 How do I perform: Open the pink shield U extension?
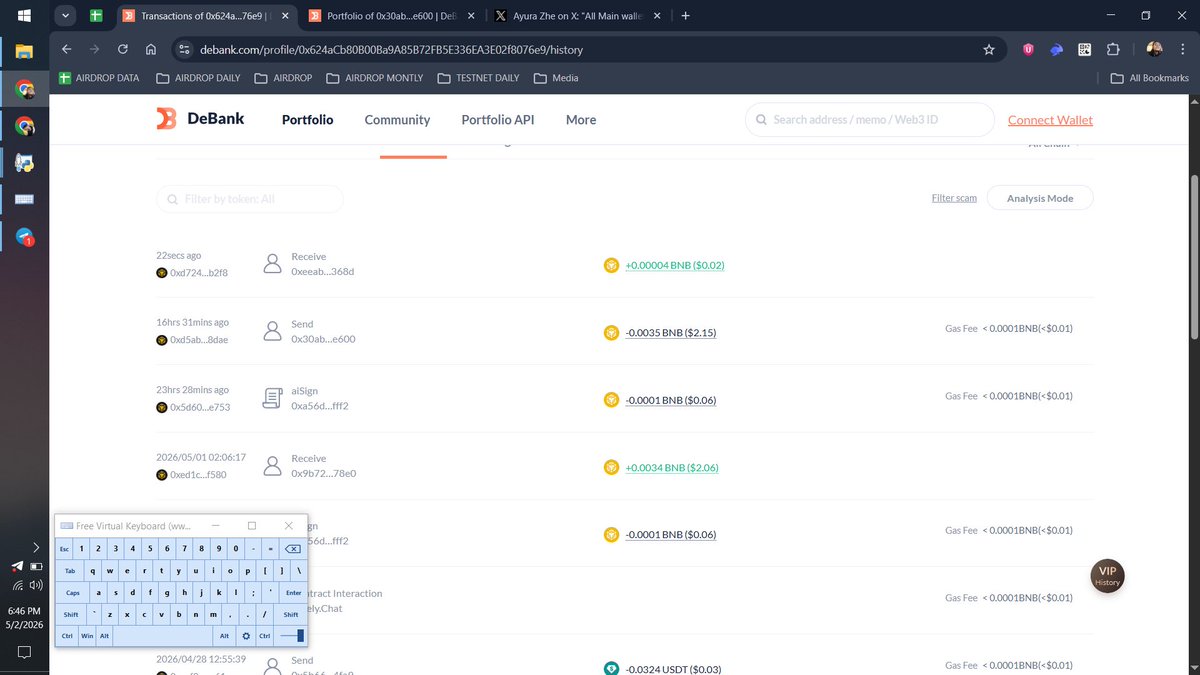pos(1028,49)
